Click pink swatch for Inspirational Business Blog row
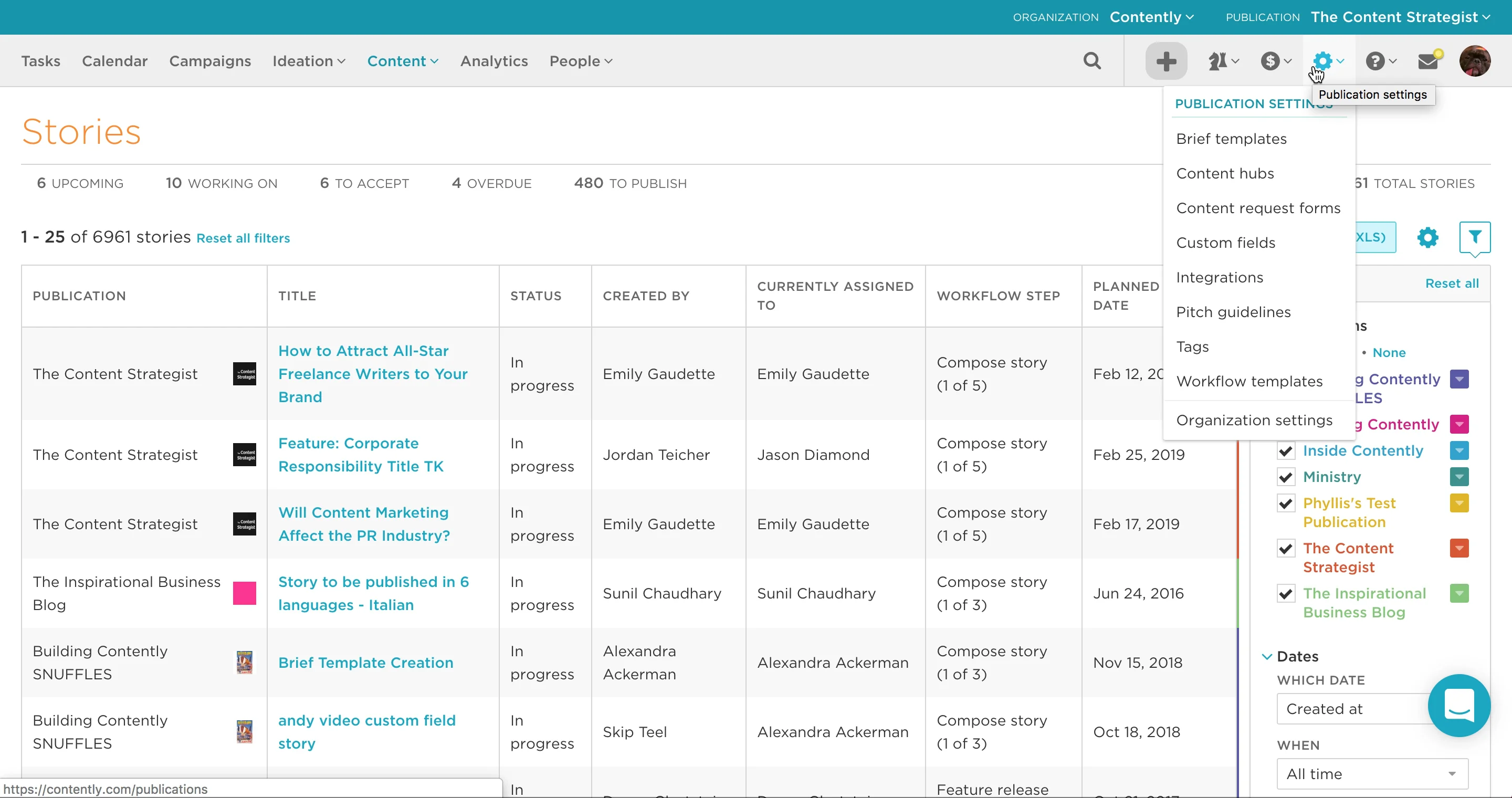The image size is (1512, 798). (x=244, y=593)
